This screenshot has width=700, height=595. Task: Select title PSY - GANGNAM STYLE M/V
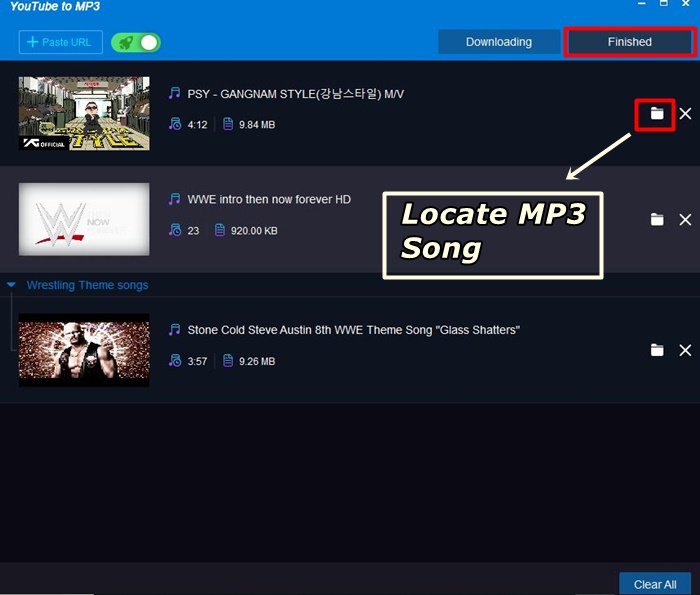296,94
